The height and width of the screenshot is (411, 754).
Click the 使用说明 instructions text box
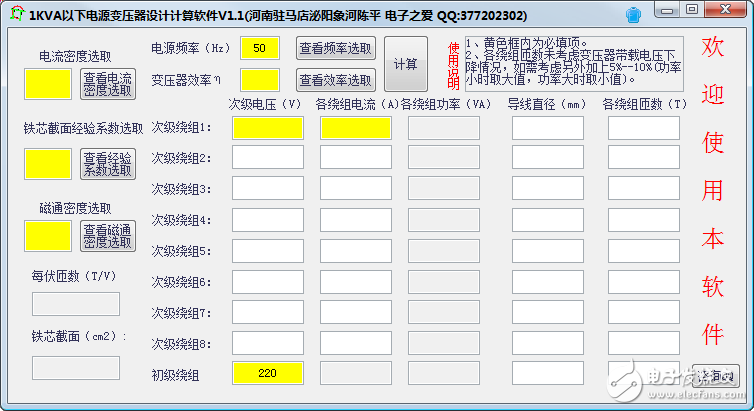[574, 64]
